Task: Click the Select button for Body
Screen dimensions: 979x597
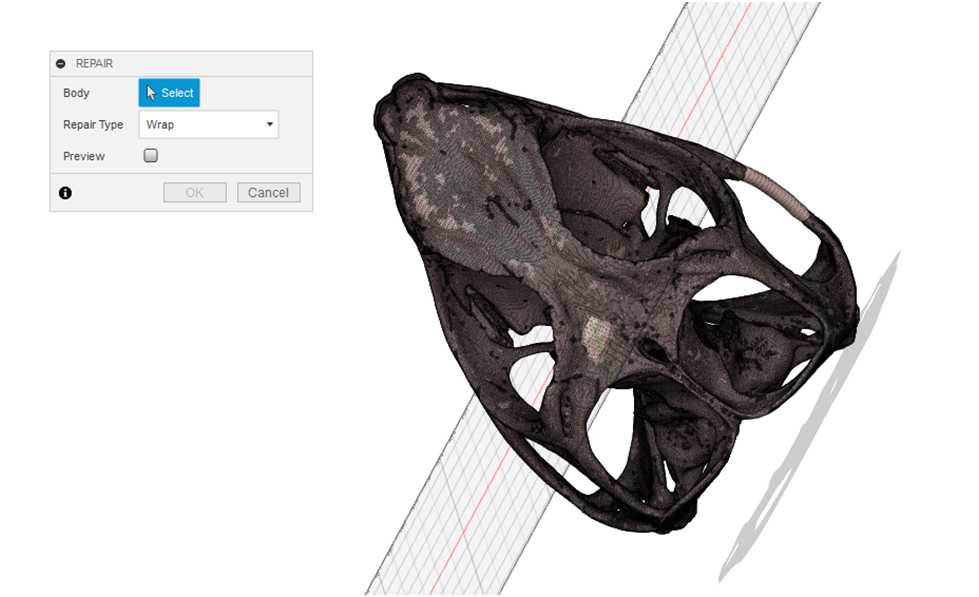Action: 169,92
